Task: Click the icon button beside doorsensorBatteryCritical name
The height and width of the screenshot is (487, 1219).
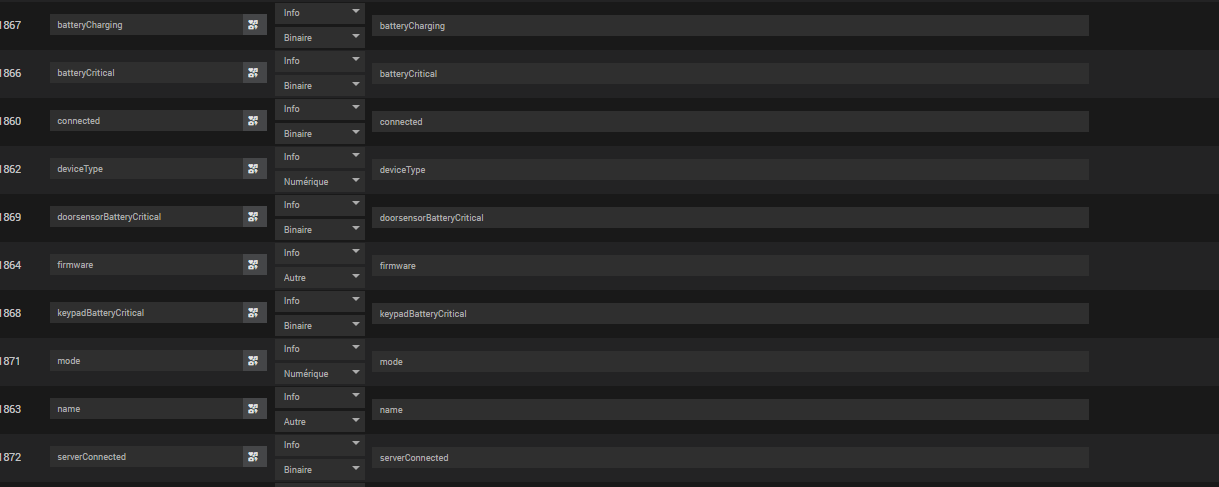Action: pos(254,217)
